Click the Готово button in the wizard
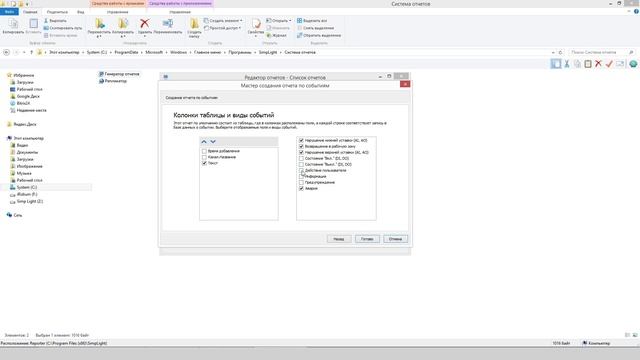The image size is (640, 360). [367, 239]
